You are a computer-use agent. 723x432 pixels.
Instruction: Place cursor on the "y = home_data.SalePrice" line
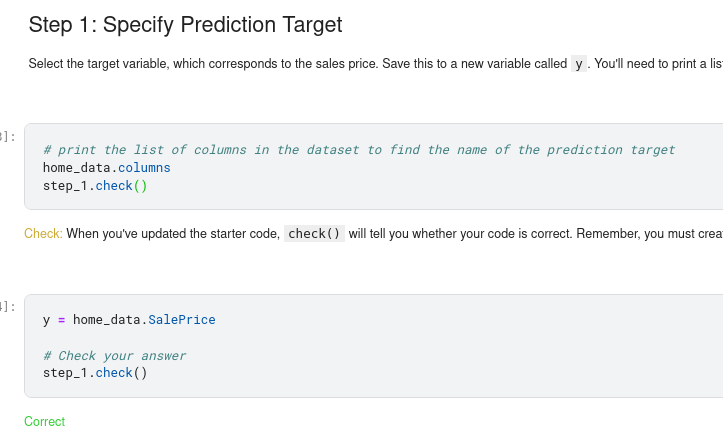pyautogui.click(x=128, y=320)
